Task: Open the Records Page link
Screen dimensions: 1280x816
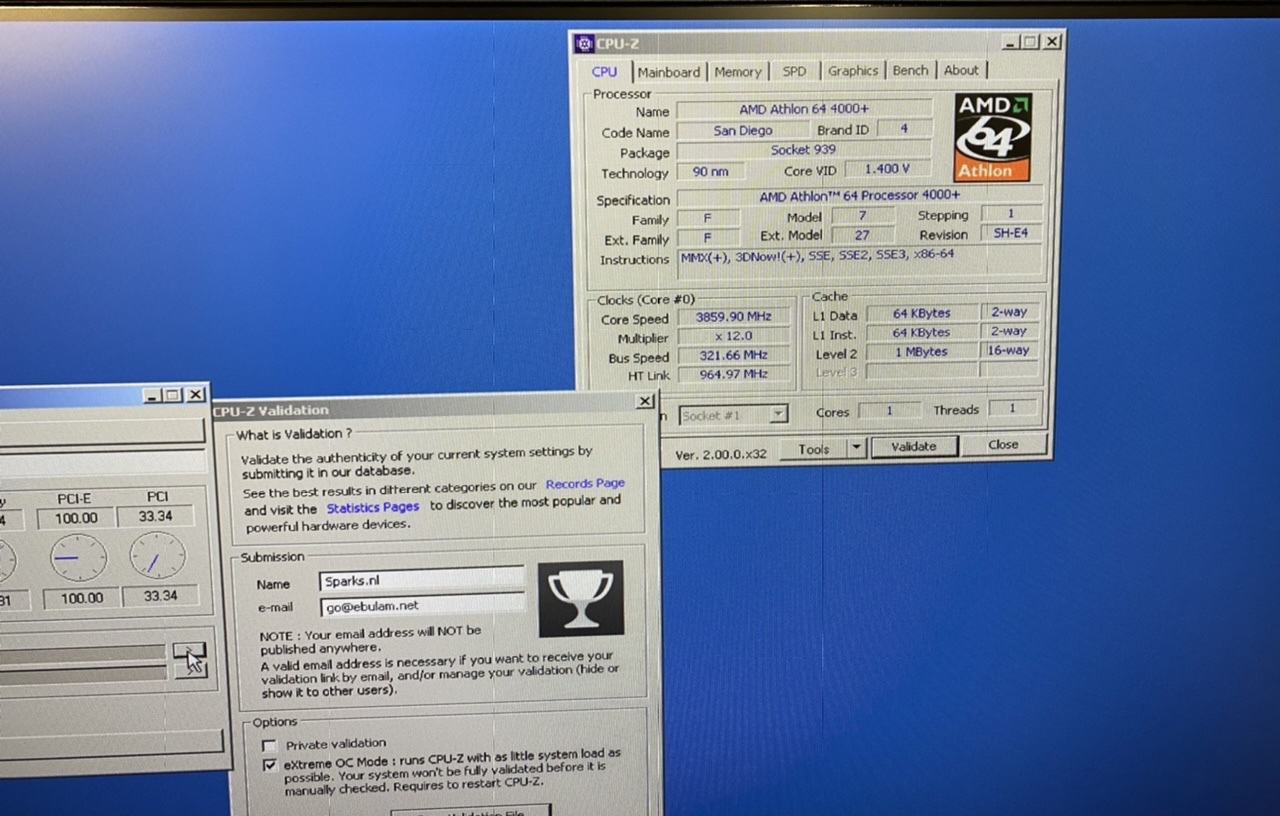Action: [585, 484]
